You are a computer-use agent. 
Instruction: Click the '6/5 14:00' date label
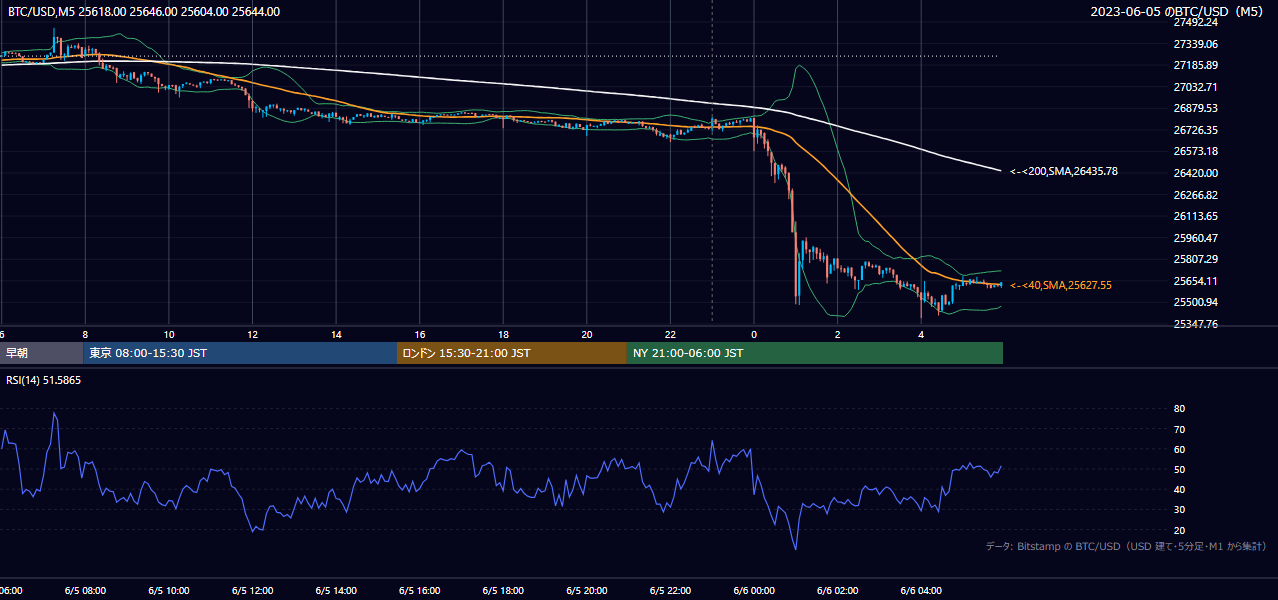[336, 590]
